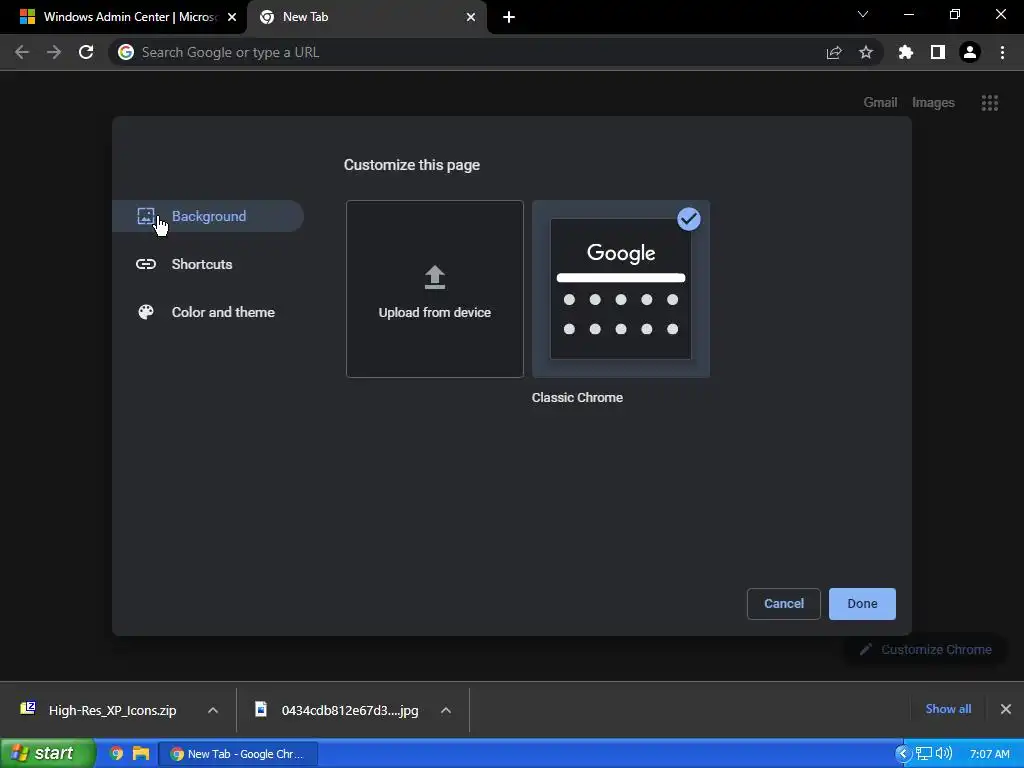The height and width of the screenshot is (768, 1024).
Task: Launch Chrome from quick launch icon
Action: pyautogui.click(x=116, y=754)
